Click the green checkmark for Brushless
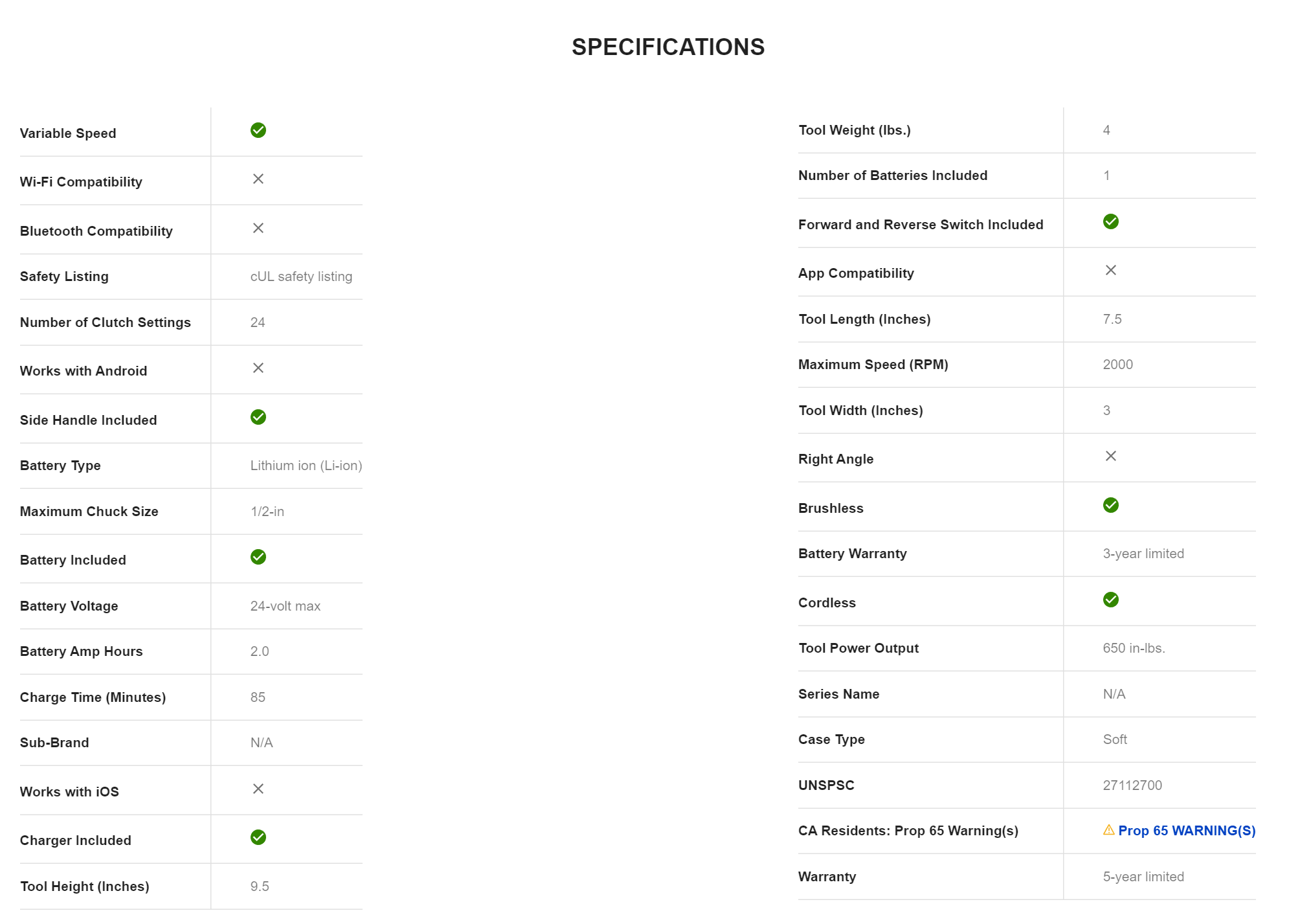Screen dimensions: 1300x924 tap(1111, 505)
